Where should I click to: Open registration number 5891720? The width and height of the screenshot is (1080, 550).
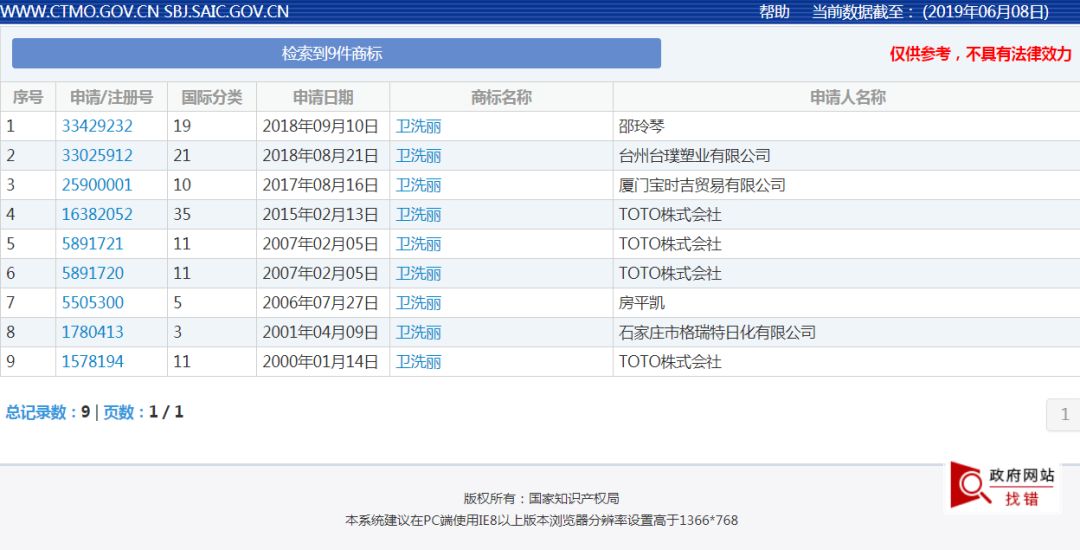tap(93, 273)
